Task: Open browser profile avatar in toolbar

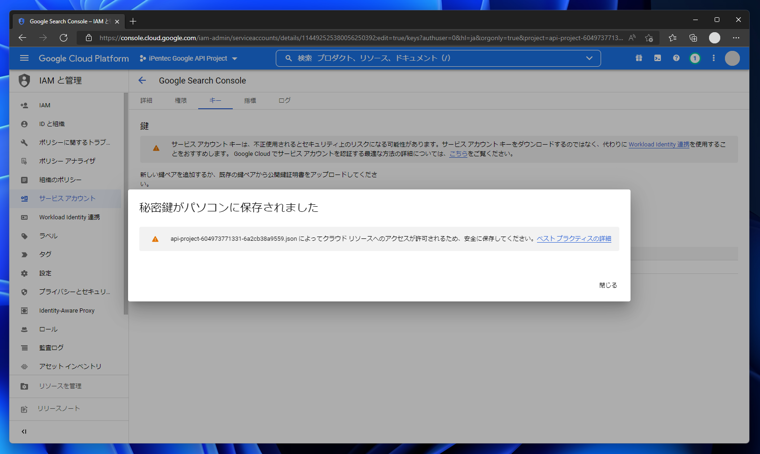Action: point(714,38)
